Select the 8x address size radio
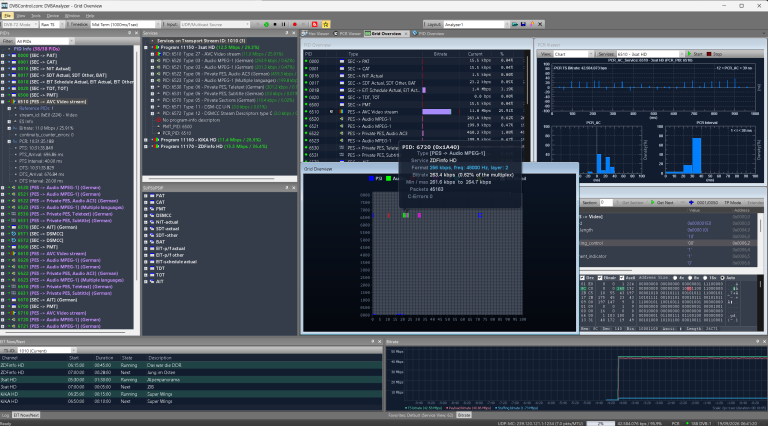Screen dimensions: 768x426 [690, 278]
